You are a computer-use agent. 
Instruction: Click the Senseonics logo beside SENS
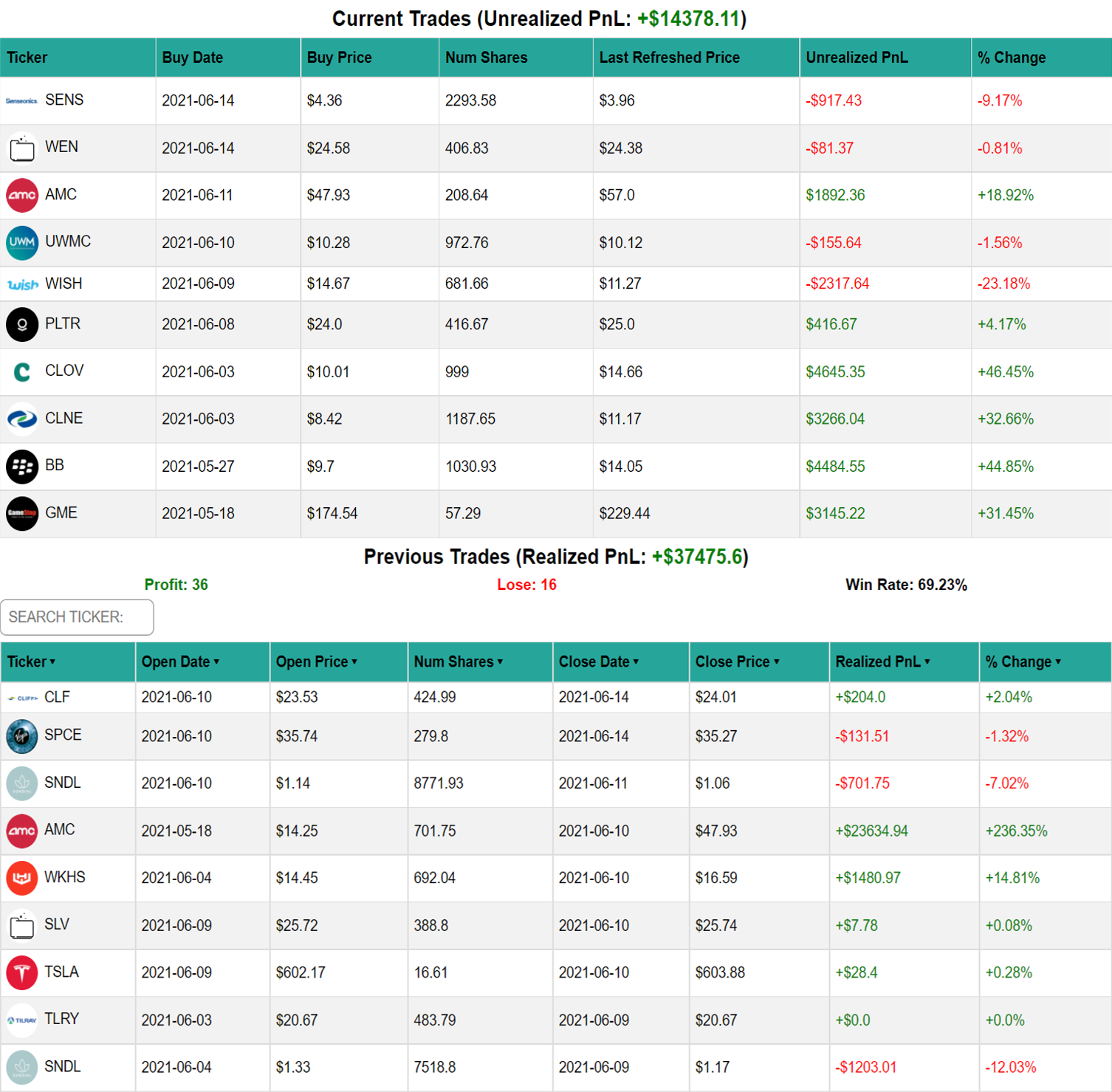[x=22, y=100]
